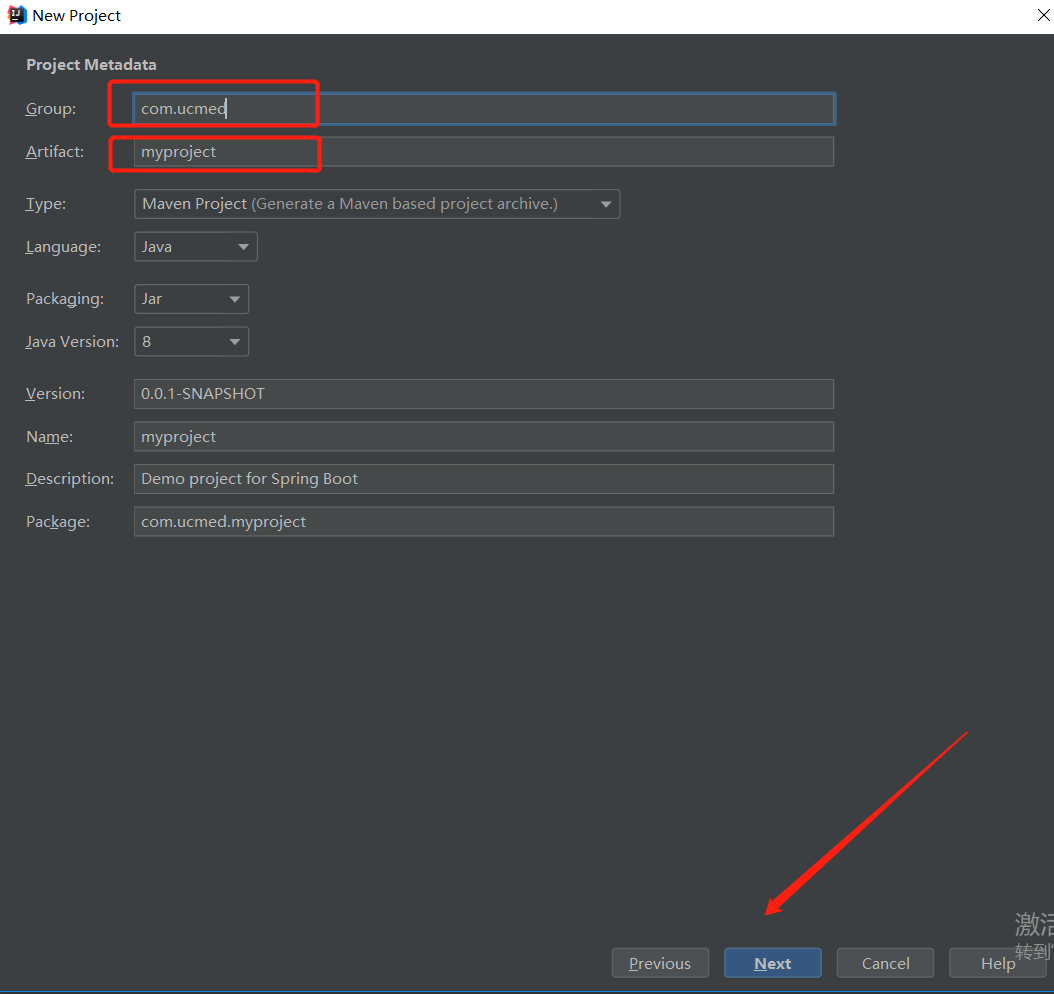Screen dimensions: 1054x994
Task: Click the Package input field
Action: click(x=484, y=522)
